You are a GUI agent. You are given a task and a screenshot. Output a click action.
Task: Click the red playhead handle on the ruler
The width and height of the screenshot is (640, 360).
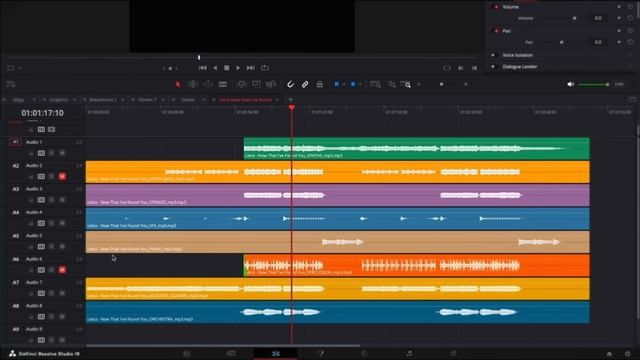point(291,108)
